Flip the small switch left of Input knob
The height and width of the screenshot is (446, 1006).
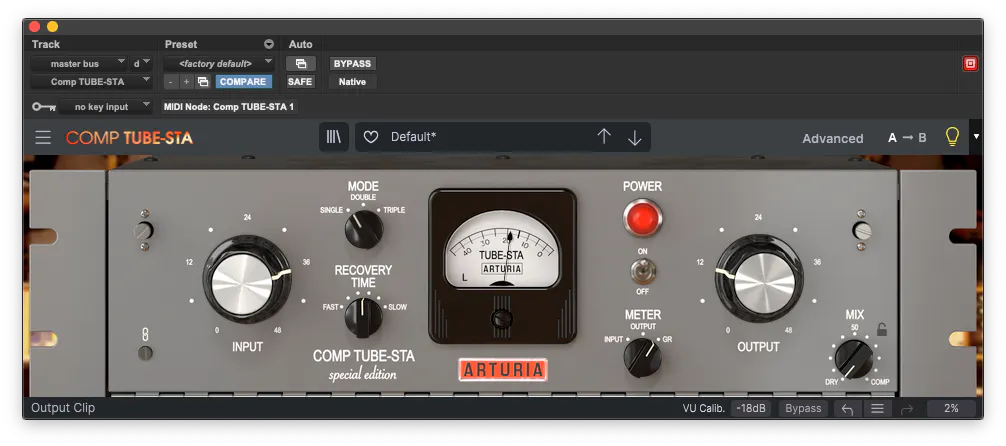pos(143,230)
